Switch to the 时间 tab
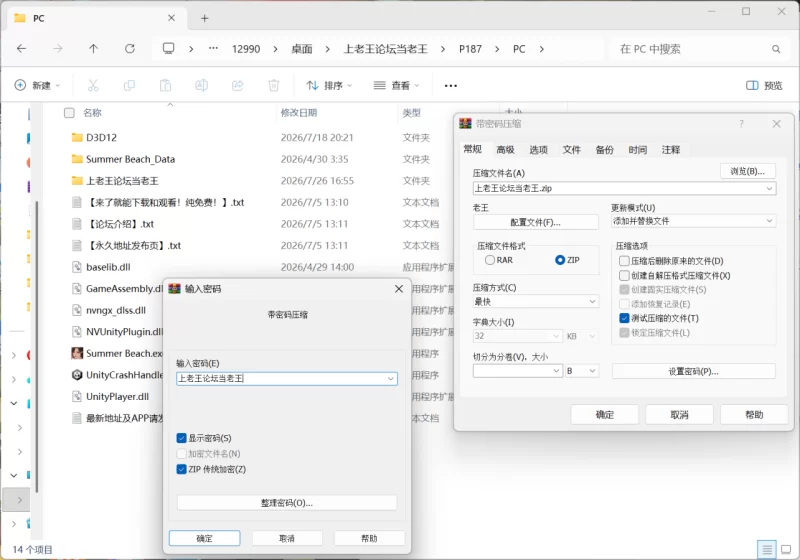Screen dimensions: 800x560 (x=638, y=149)
